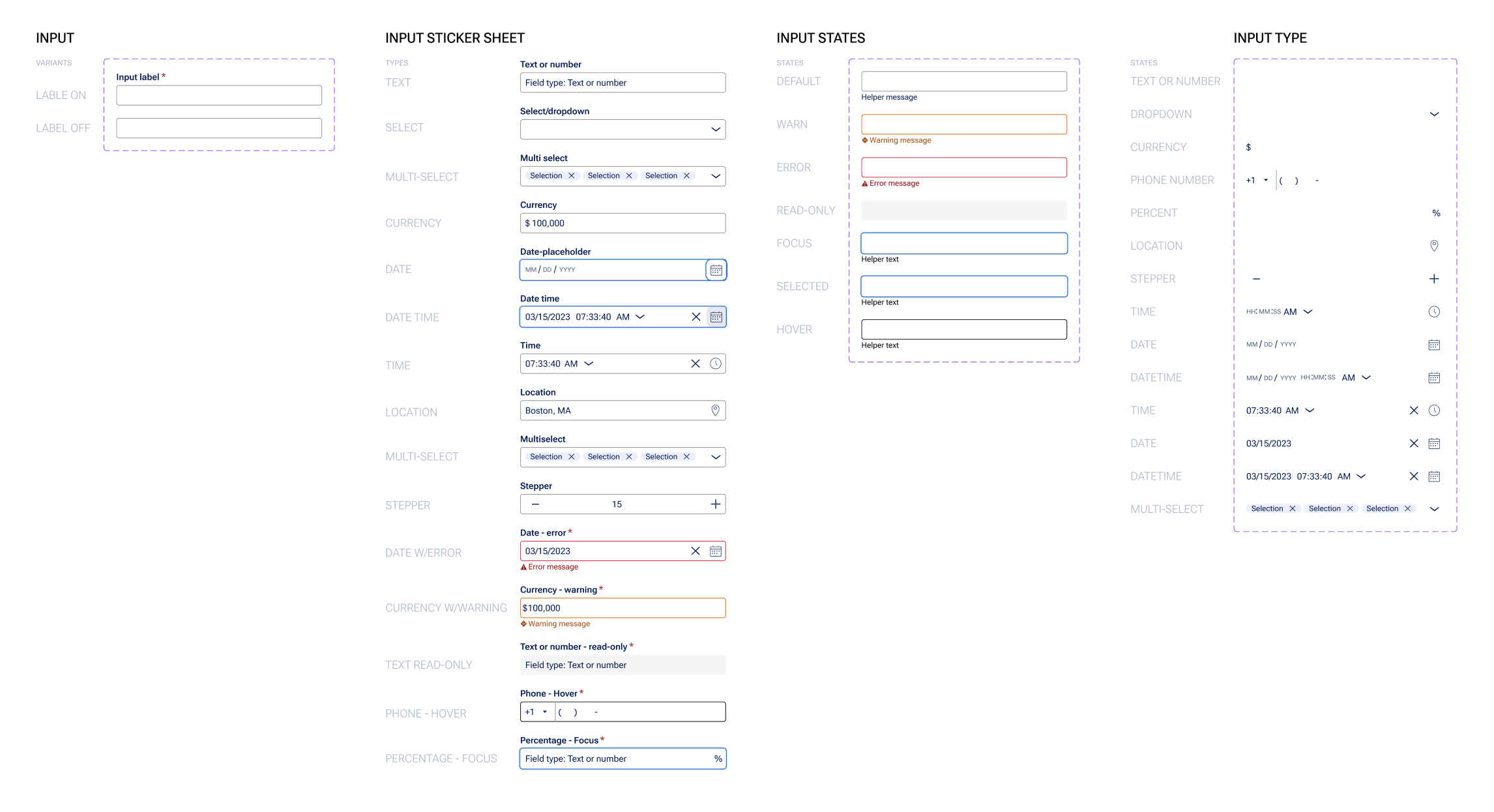Clear the Date time field with X icon

[x=696, y=317]
